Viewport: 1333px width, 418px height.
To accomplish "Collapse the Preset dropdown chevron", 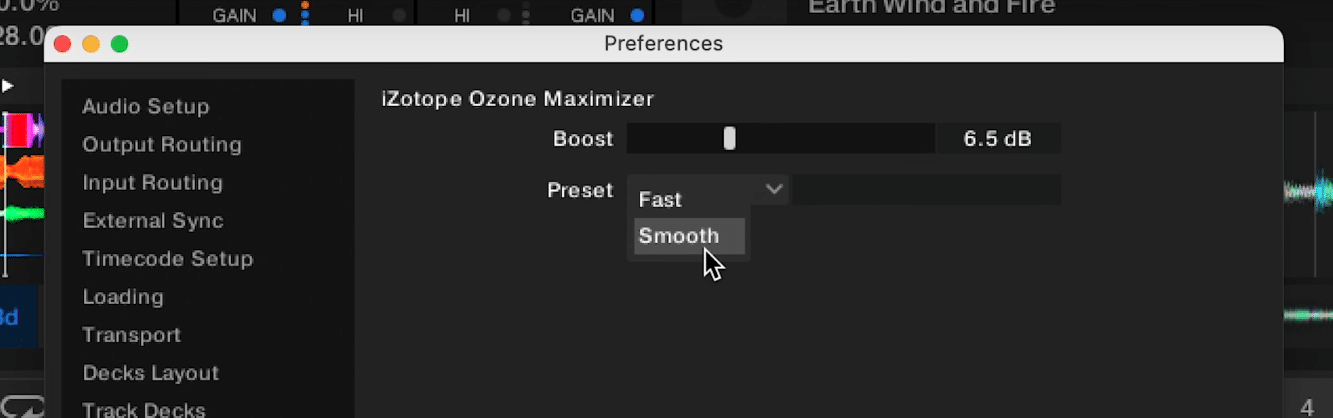I will pos(774,189).
